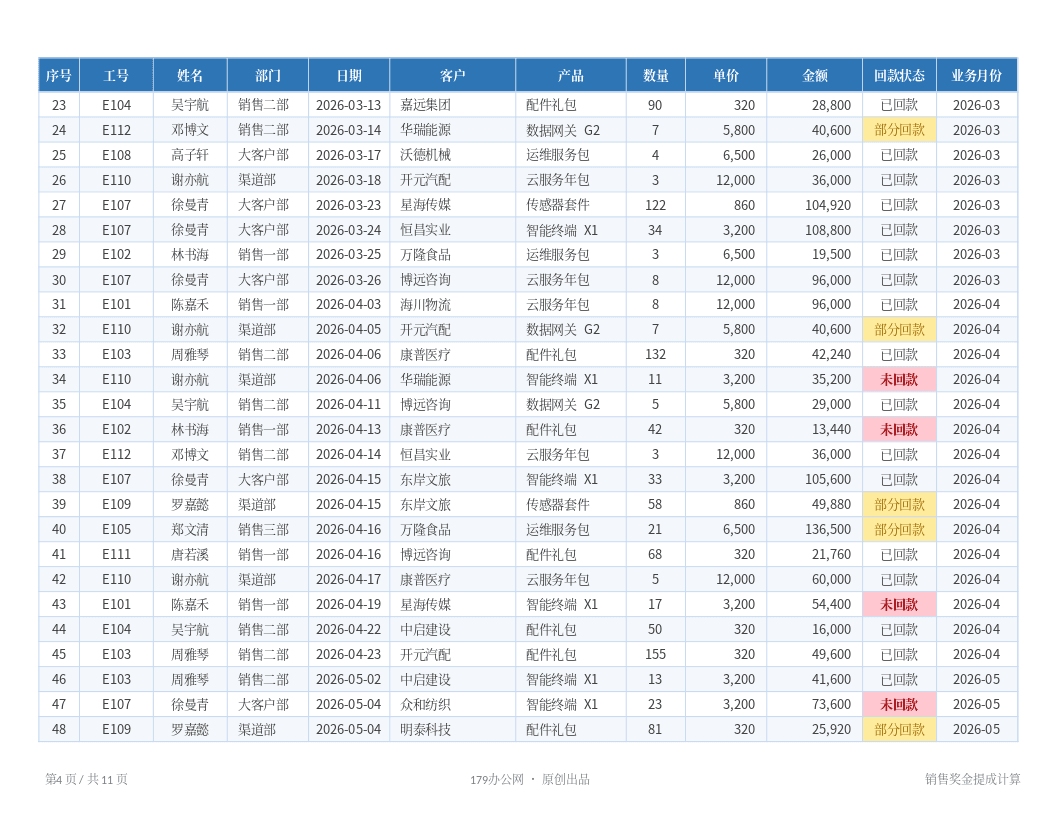This screenshot has height=816, width=1056.
Task: Select '部分回款' status in row 32
Action: pyautogui.click(x=900, y=330)
